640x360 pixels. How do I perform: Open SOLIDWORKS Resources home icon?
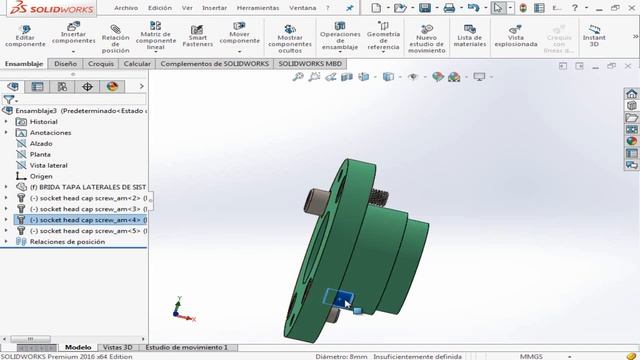tap(631, 93)
